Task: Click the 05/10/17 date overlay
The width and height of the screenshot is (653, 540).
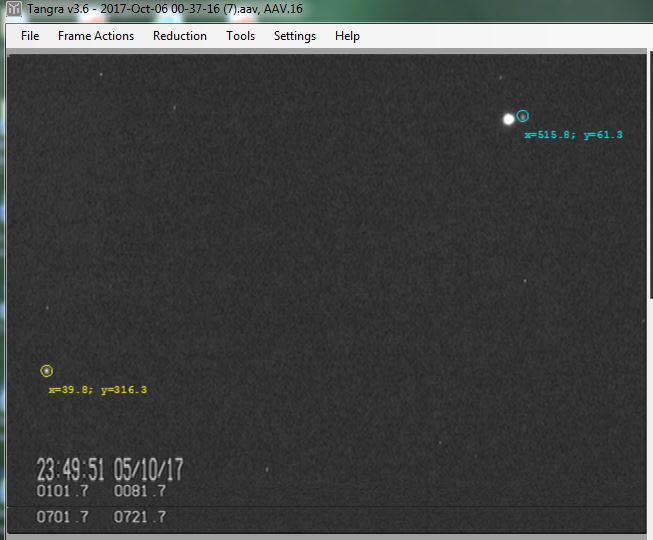Action: coord(148,470)
